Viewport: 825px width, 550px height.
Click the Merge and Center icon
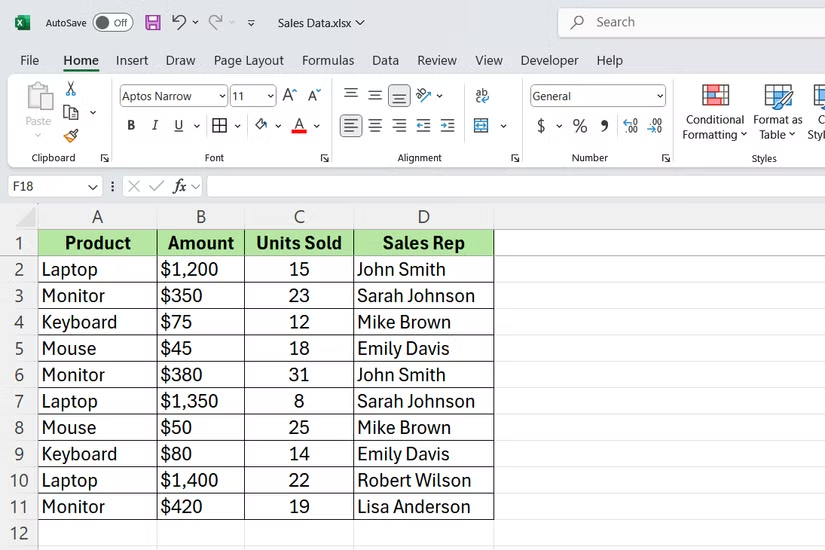tap(481, 126)
